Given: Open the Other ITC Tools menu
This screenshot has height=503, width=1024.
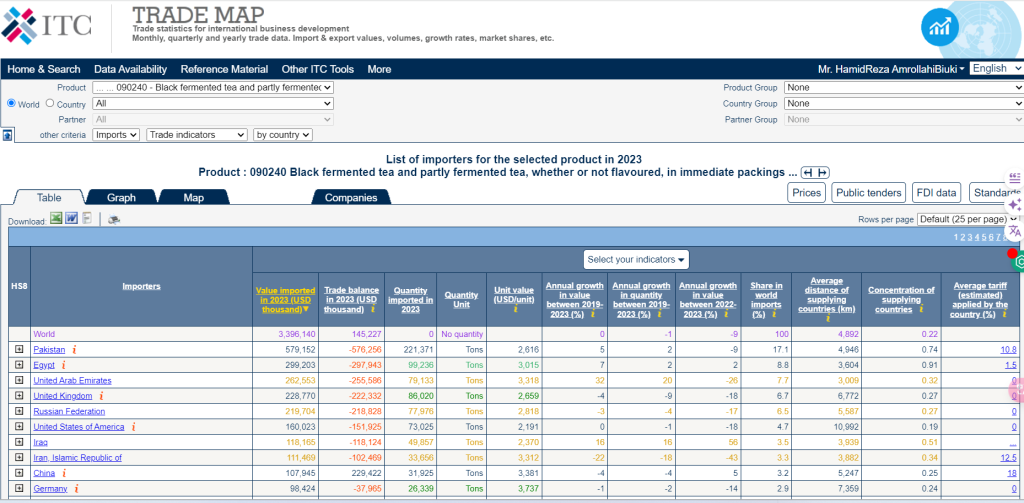Looking at the screenshot, I should 317,69.
